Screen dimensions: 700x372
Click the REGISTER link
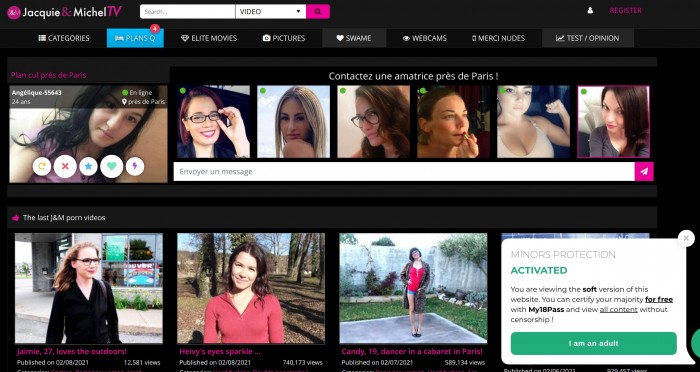(625, 10)
